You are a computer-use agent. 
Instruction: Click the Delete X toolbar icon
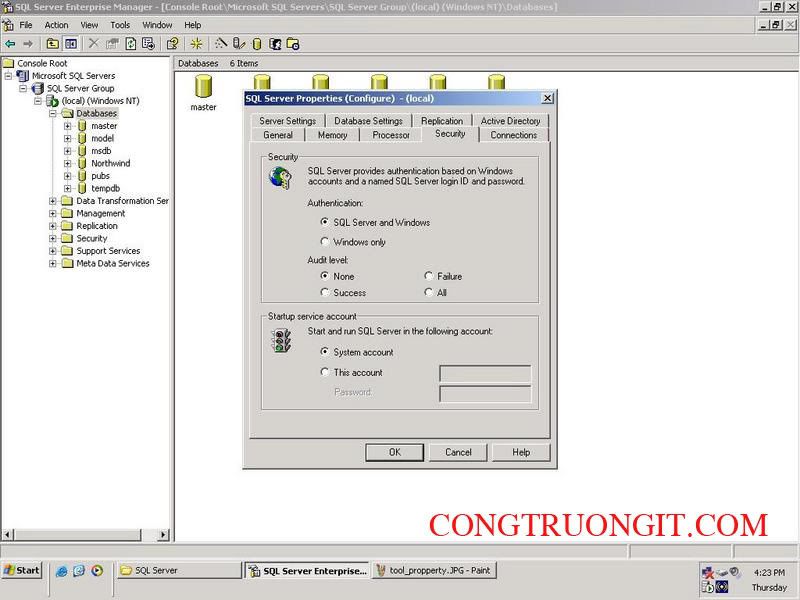(93, 44)
